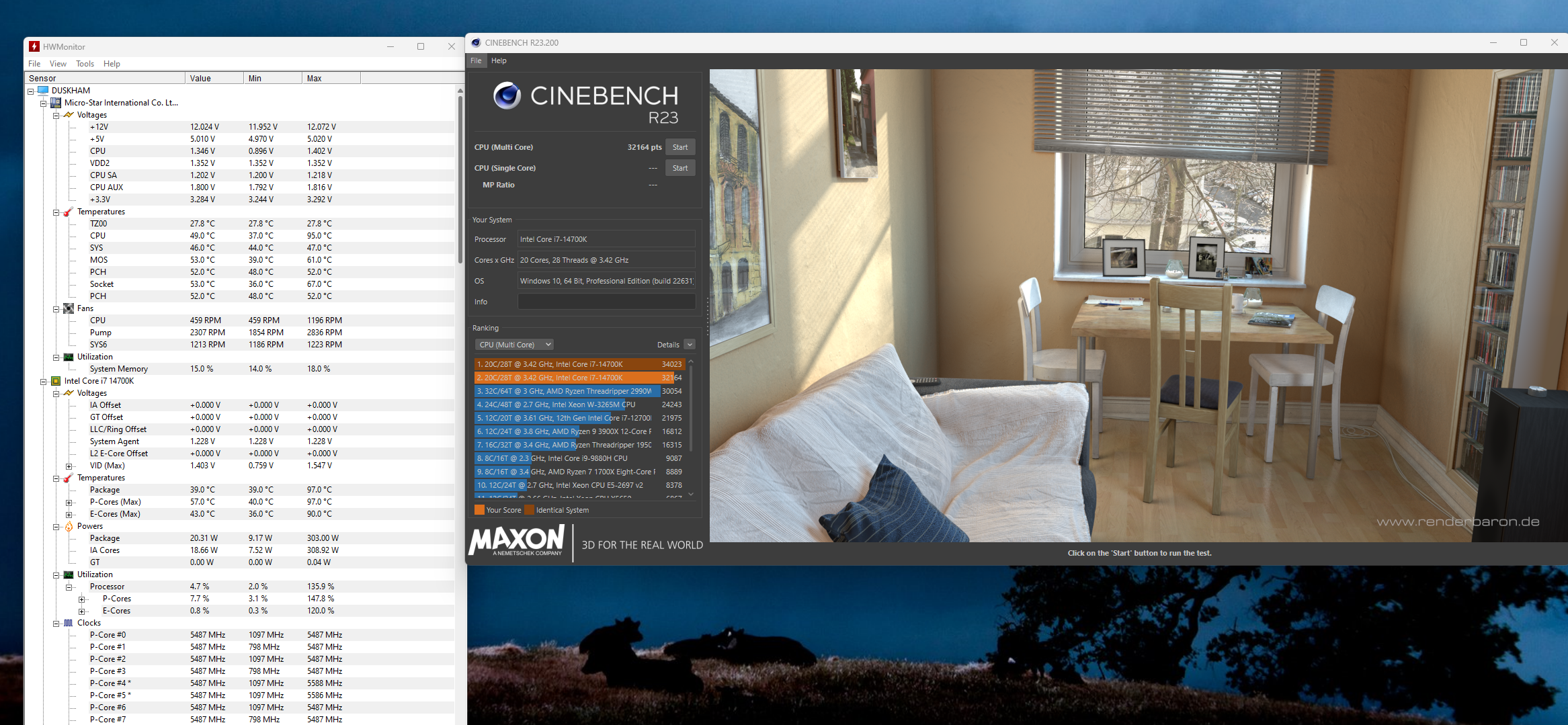Expand the E-Cores (Max) temperature row
The image size is (1568, 725).
click(69, 514)
